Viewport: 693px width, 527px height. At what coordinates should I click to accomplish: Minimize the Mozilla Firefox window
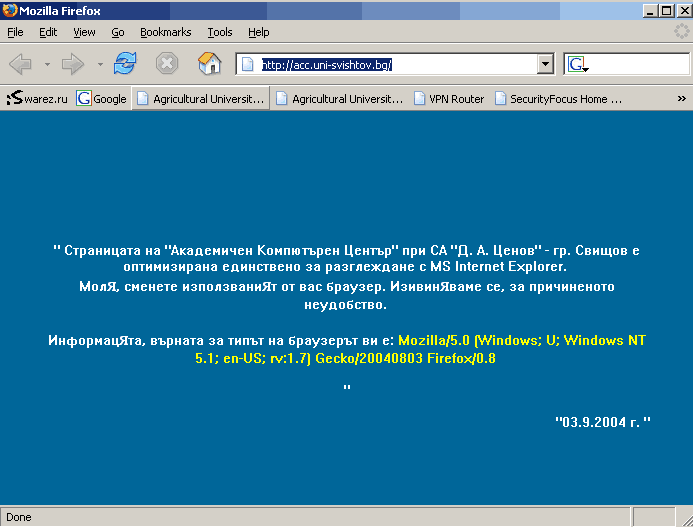click(649, 11)
